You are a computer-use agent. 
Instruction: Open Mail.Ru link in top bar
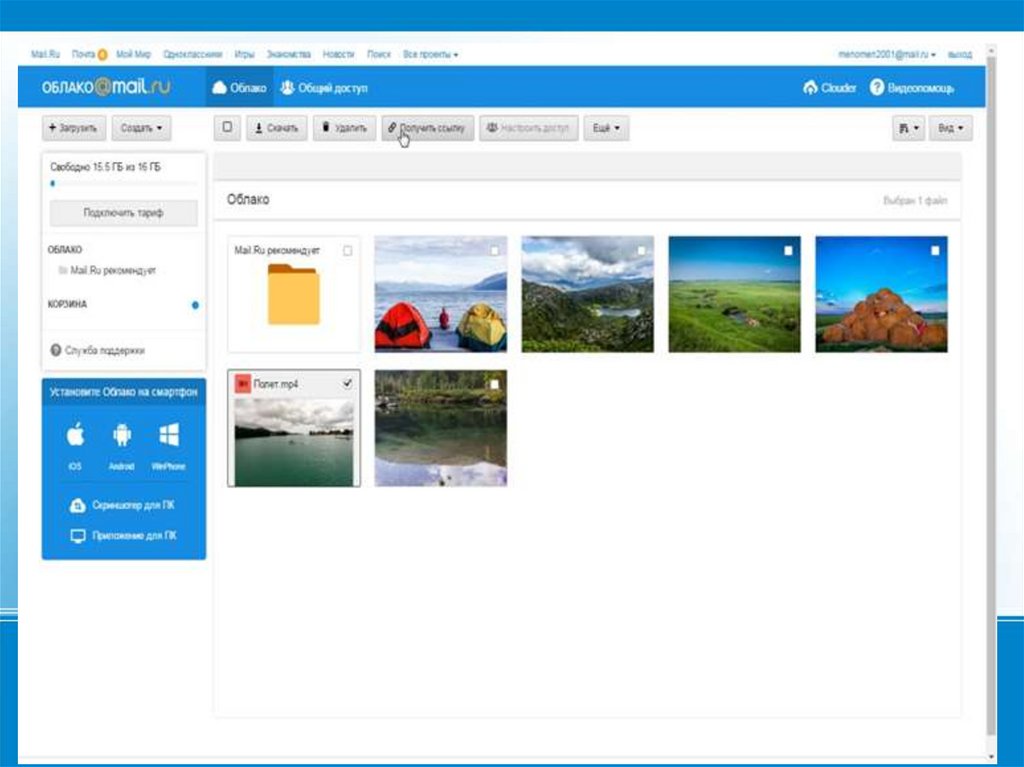[x=45, y=54]
